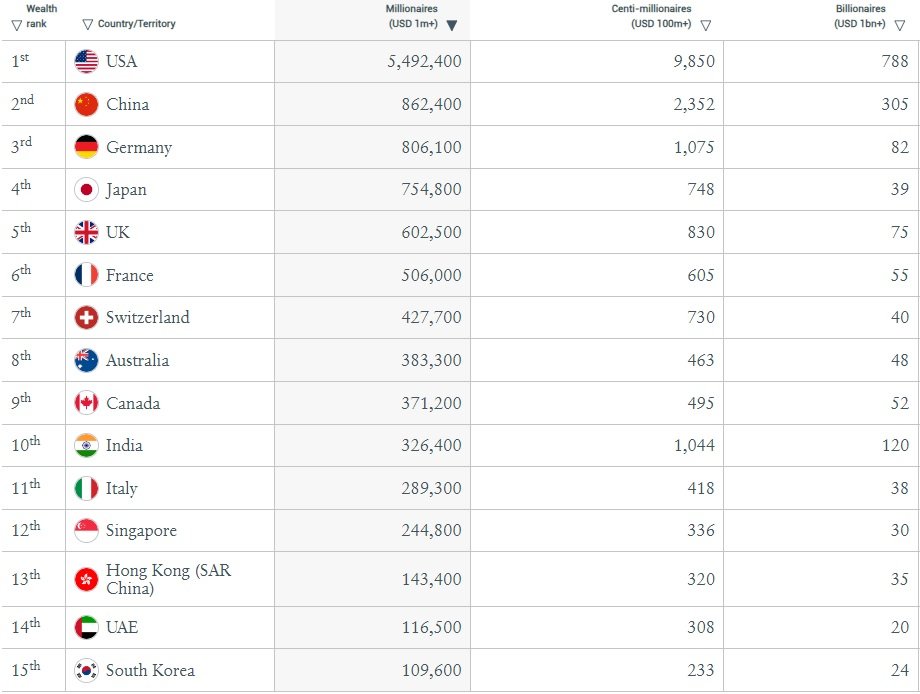Viewport: 920px width, 694px height.
Task: Click the China flag icon
Action: pyautogui.click(x=86, y=104)
